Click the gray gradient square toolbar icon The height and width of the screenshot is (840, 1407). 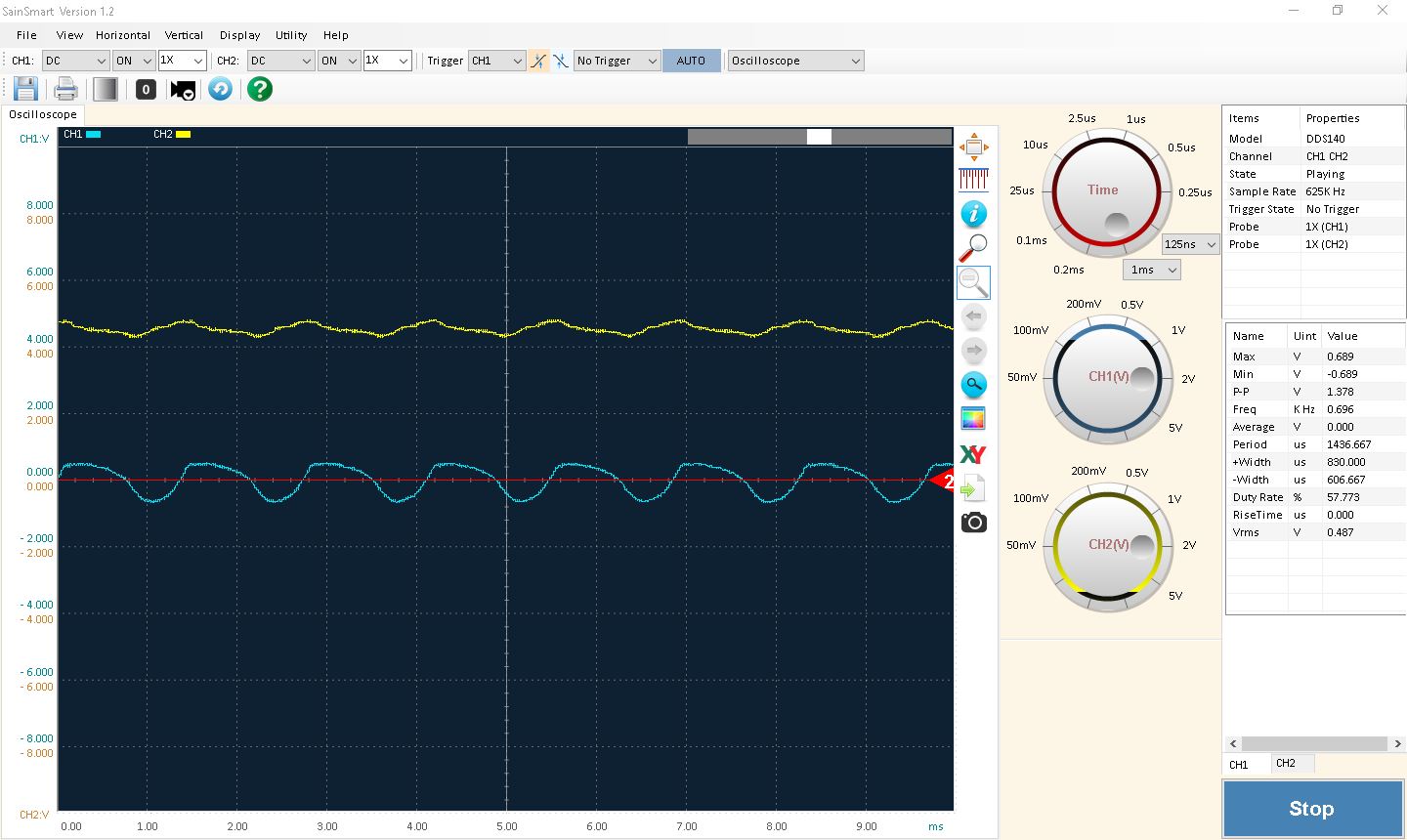pos(105,89)
